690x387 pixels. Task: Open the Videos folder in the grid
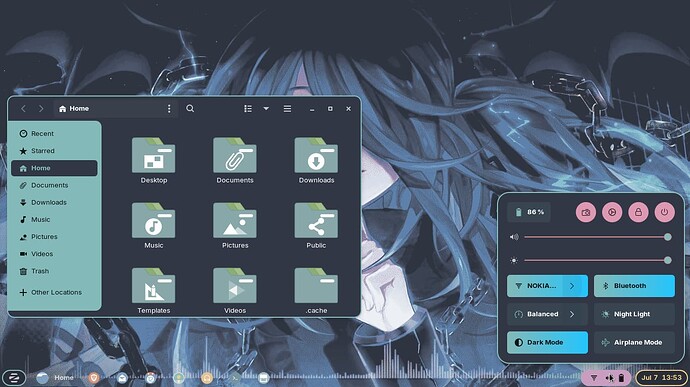pos(235,291)
